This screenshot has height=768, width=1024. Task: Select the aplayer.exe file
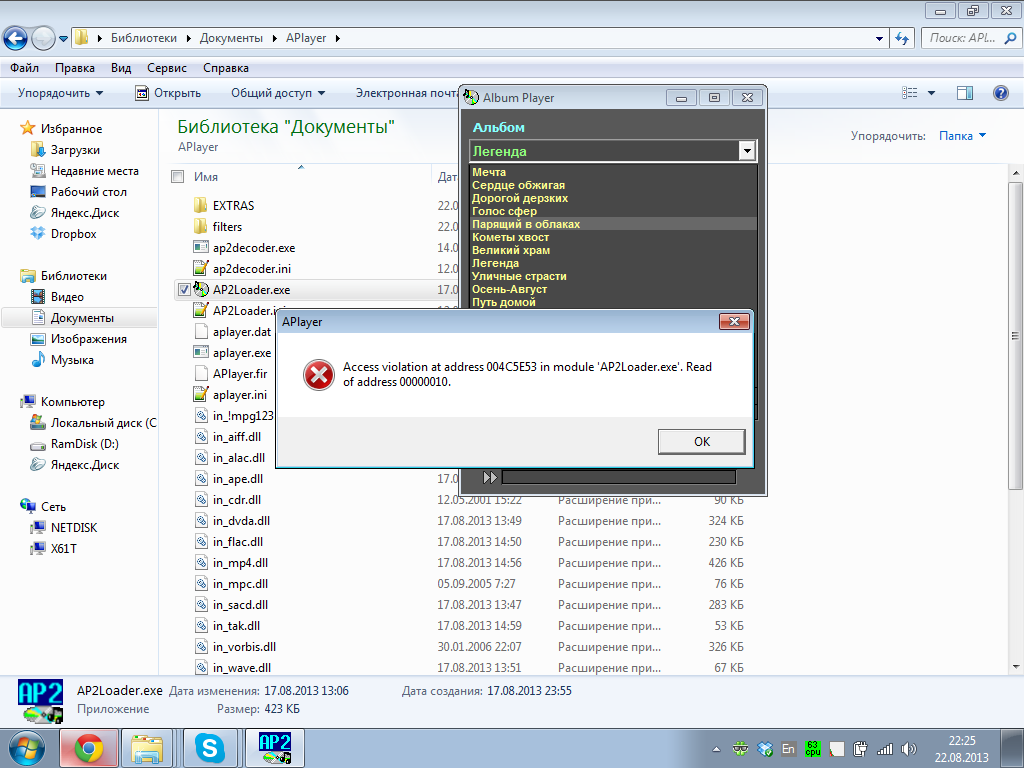[x=242, y=353]
